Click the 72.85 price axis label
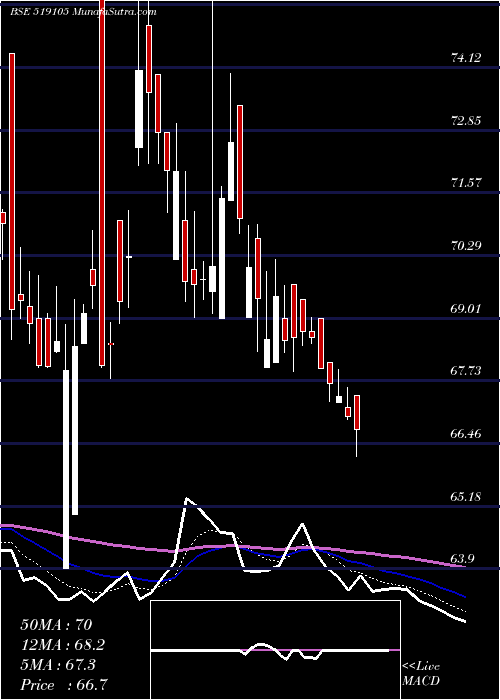The width and height of the screenshot is (500, 700). [x=466, y=121]
